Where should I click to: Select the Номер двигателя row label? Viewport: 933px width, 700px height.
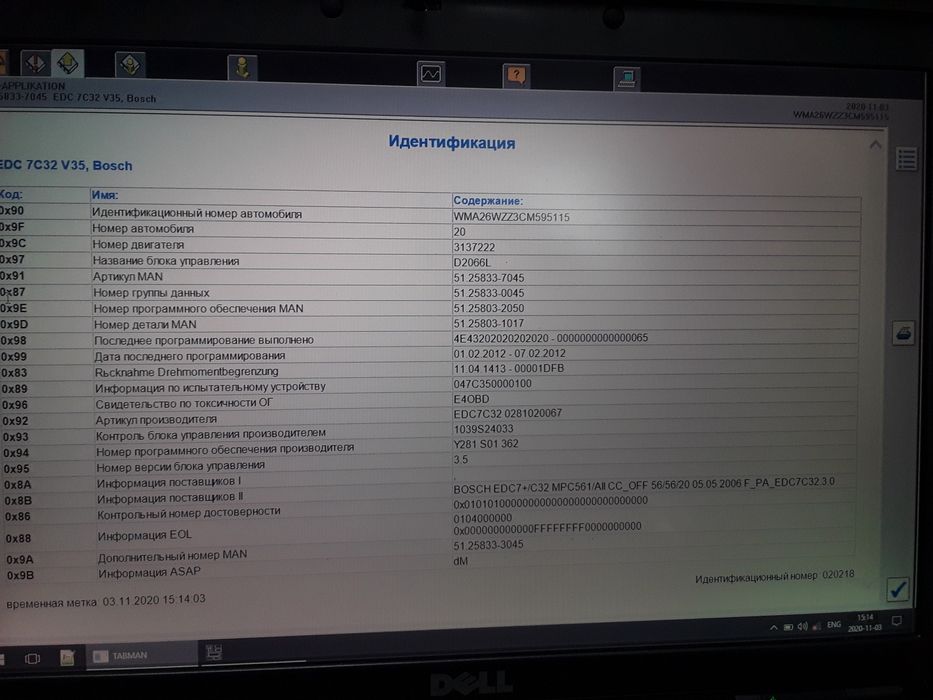click(x=138, y=245)
